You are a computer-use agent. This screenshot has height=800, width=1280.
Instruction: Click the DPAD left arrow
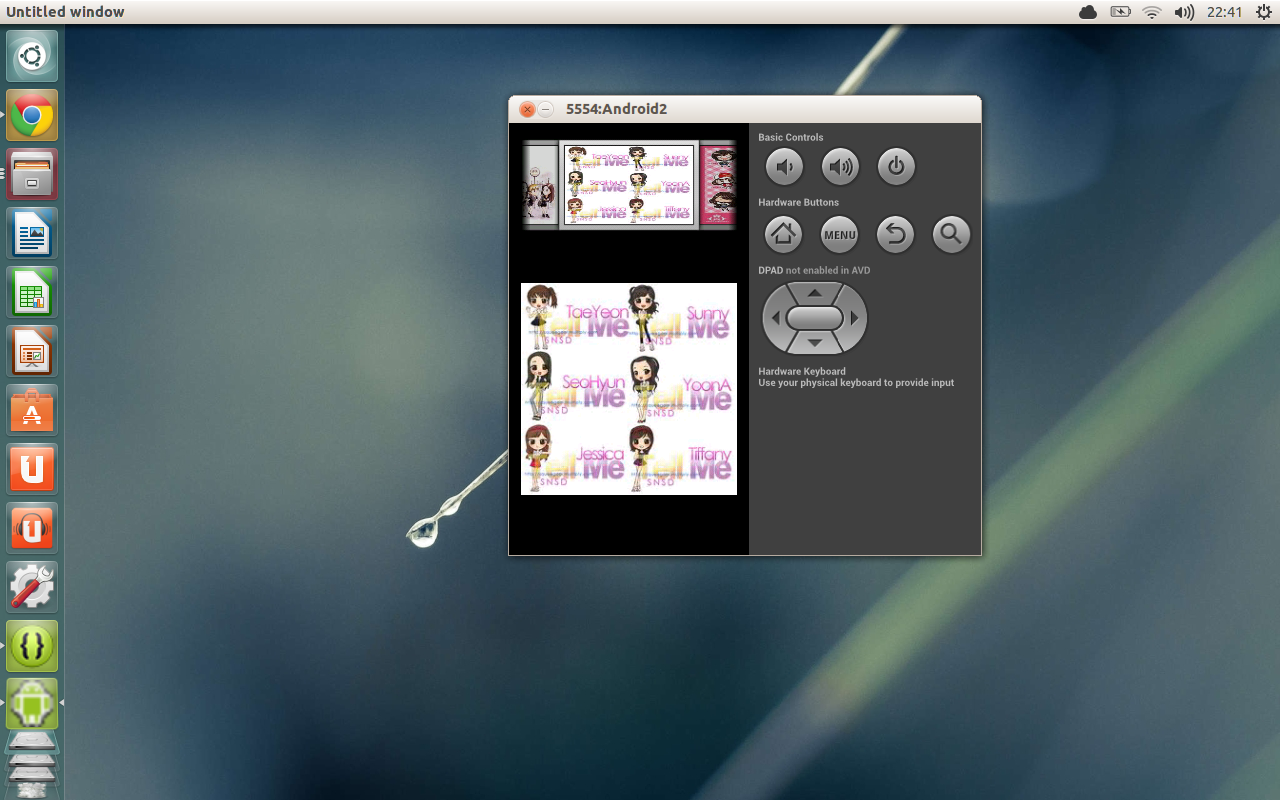point(774,318)
